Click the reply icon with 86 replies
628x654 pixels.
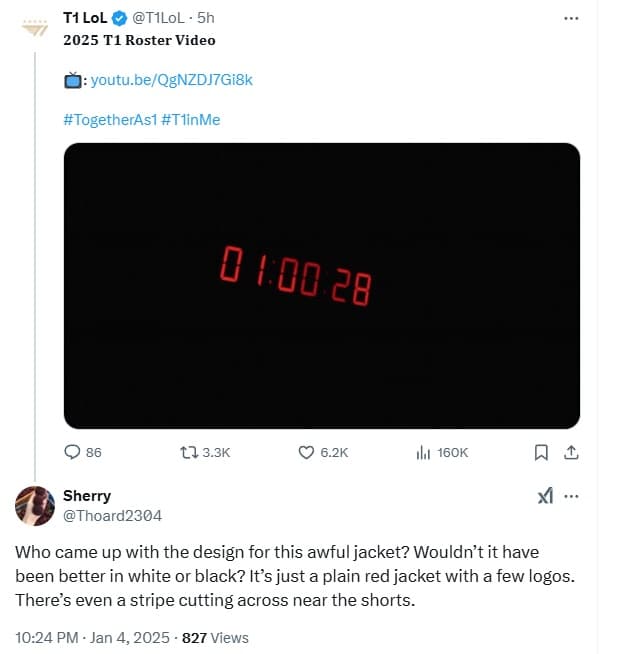point(72,452)
